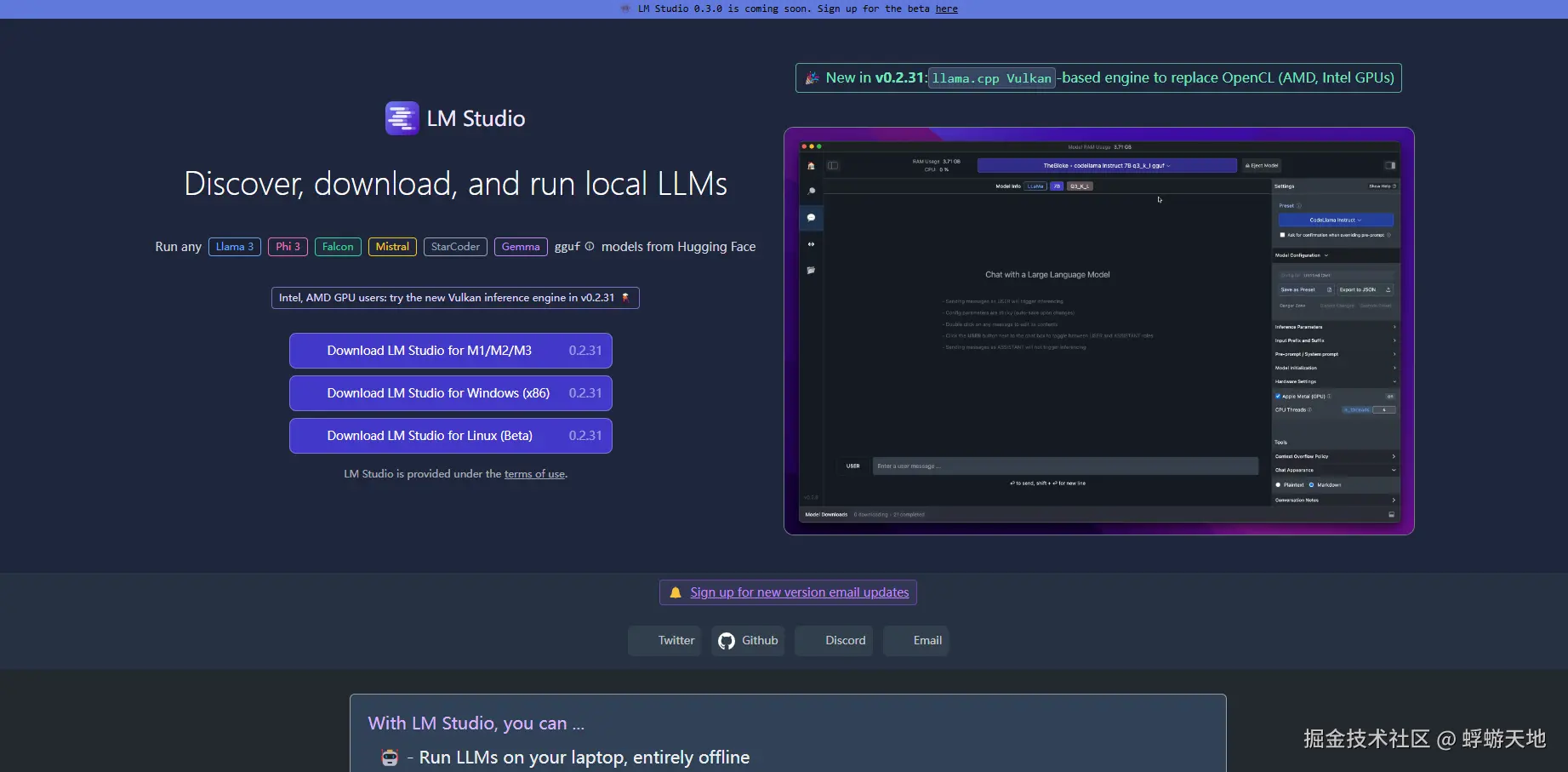The image size is (1568, 772).
Task: Collapse the Chat Appearance section
Action: pyautogui.click(x=1335, y=470)
